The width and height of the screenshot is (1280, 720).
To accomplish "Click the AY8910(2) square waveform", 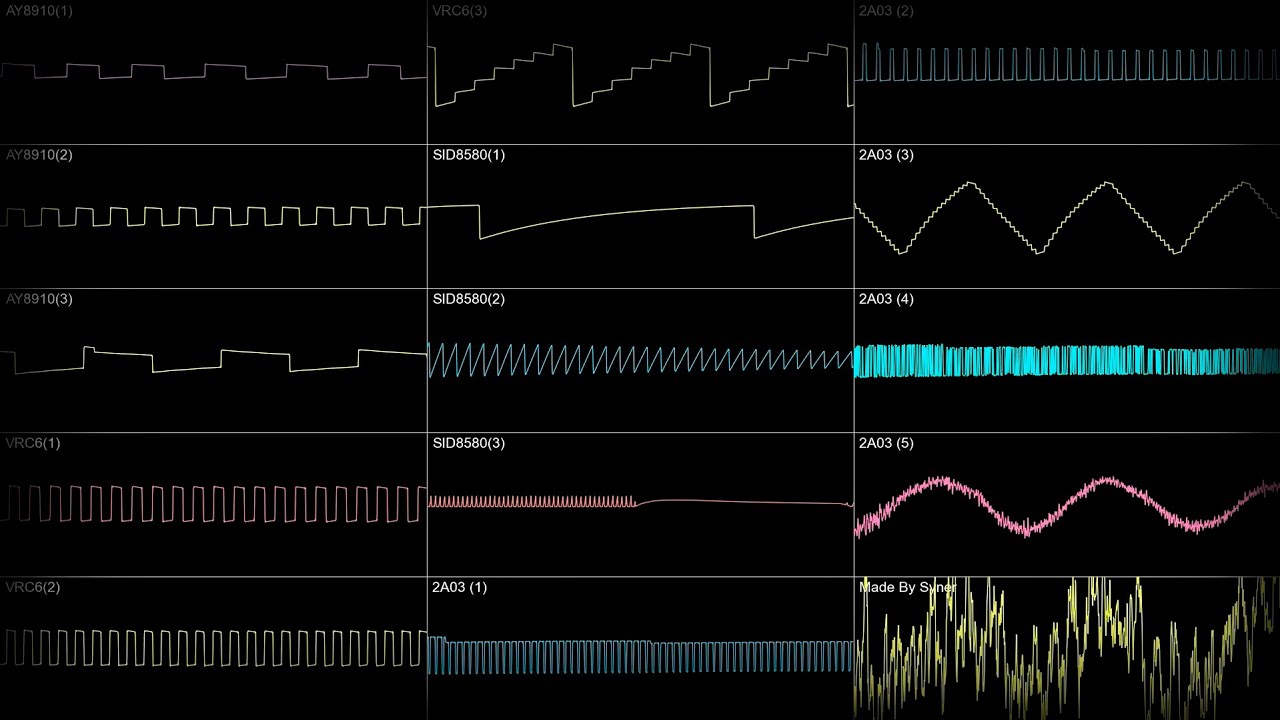I will pos(213,216).
